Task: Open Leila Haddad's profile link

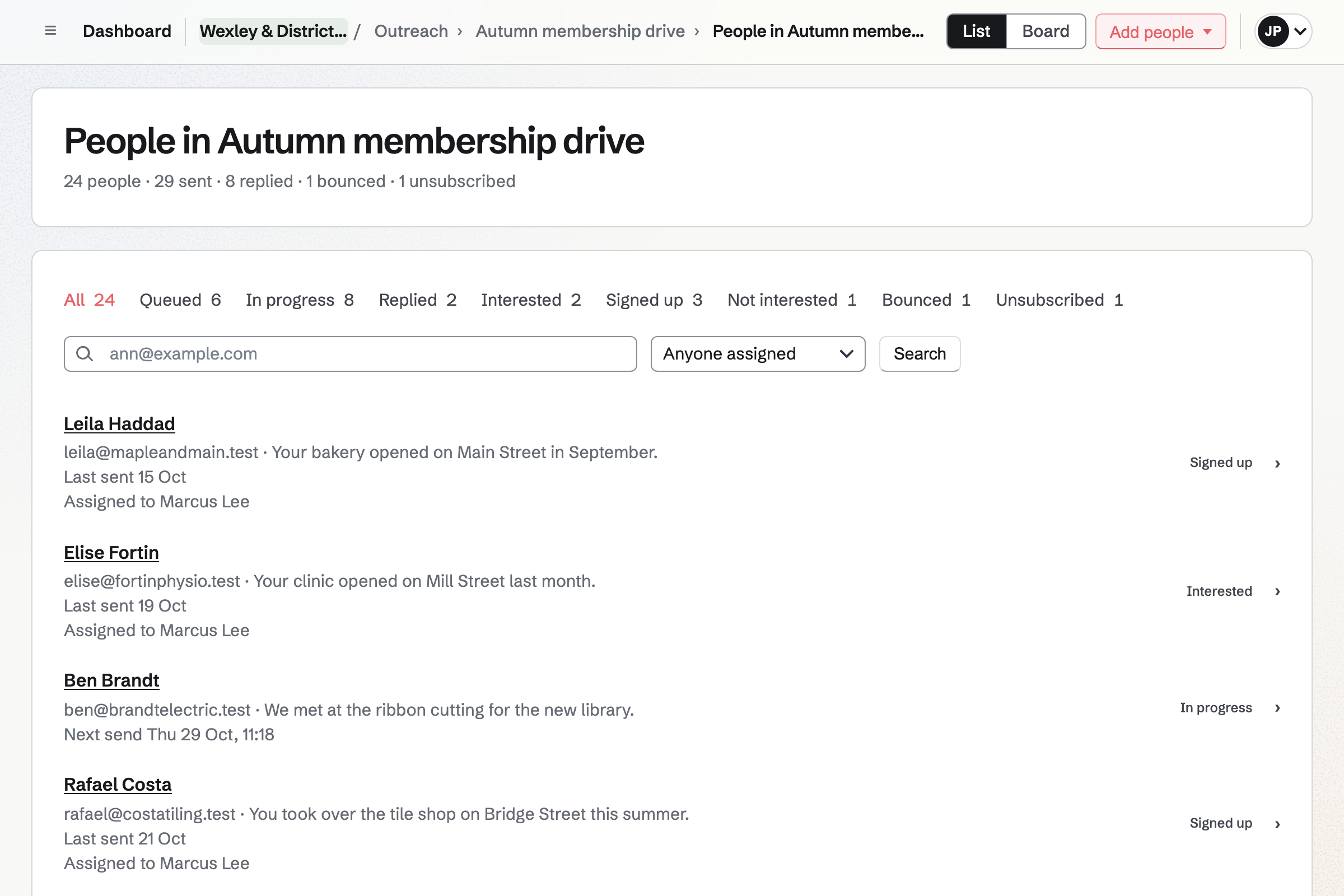Action: pos(119,423)
